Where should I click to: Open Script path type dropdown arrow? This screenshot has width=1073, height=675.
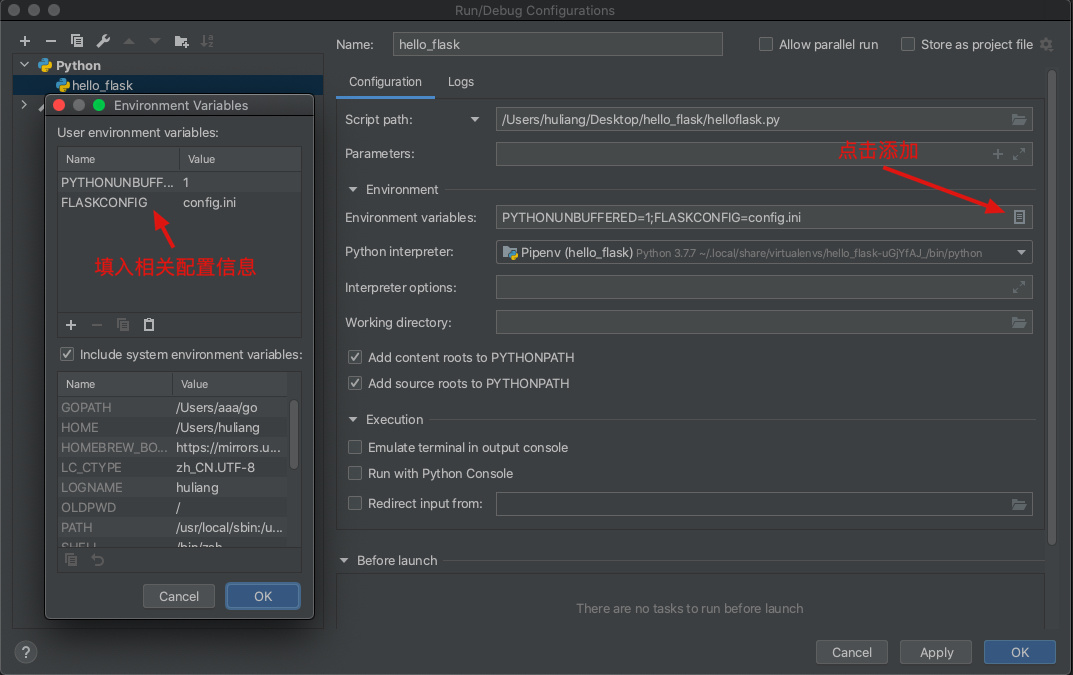pyautogui.click(x=475, y=120)
